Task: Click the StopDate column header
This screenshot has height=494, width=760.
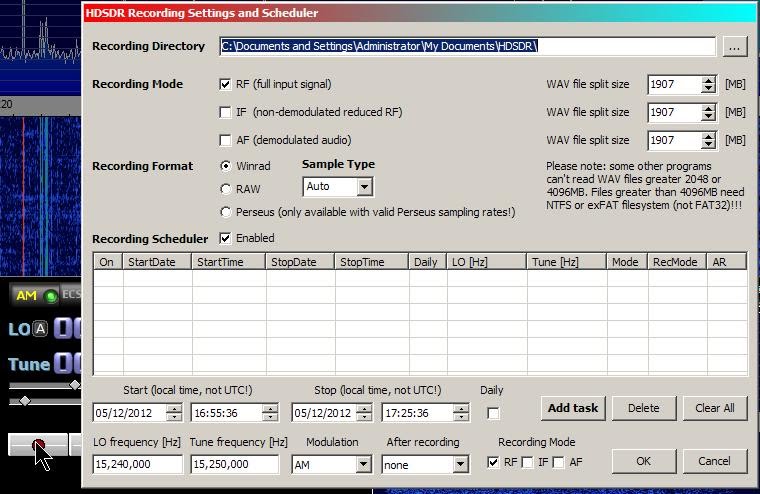Action: pyautogui.click(x=300, y=262)
